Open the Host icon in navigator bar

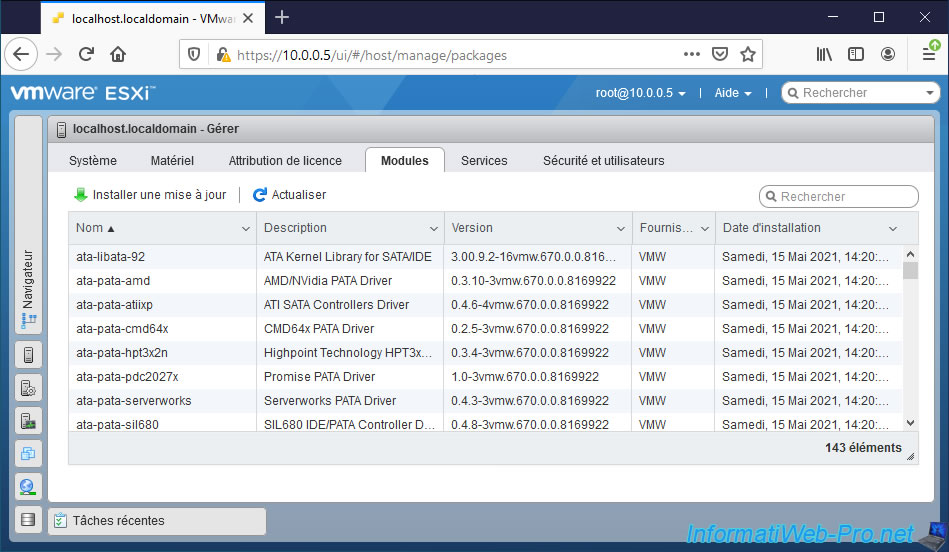click(28, 355)
